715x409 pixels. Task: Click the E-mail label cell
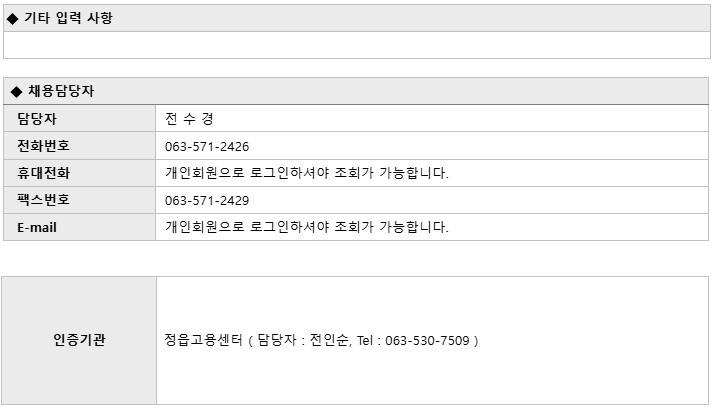pyautogui.click(x=79, y=227)
